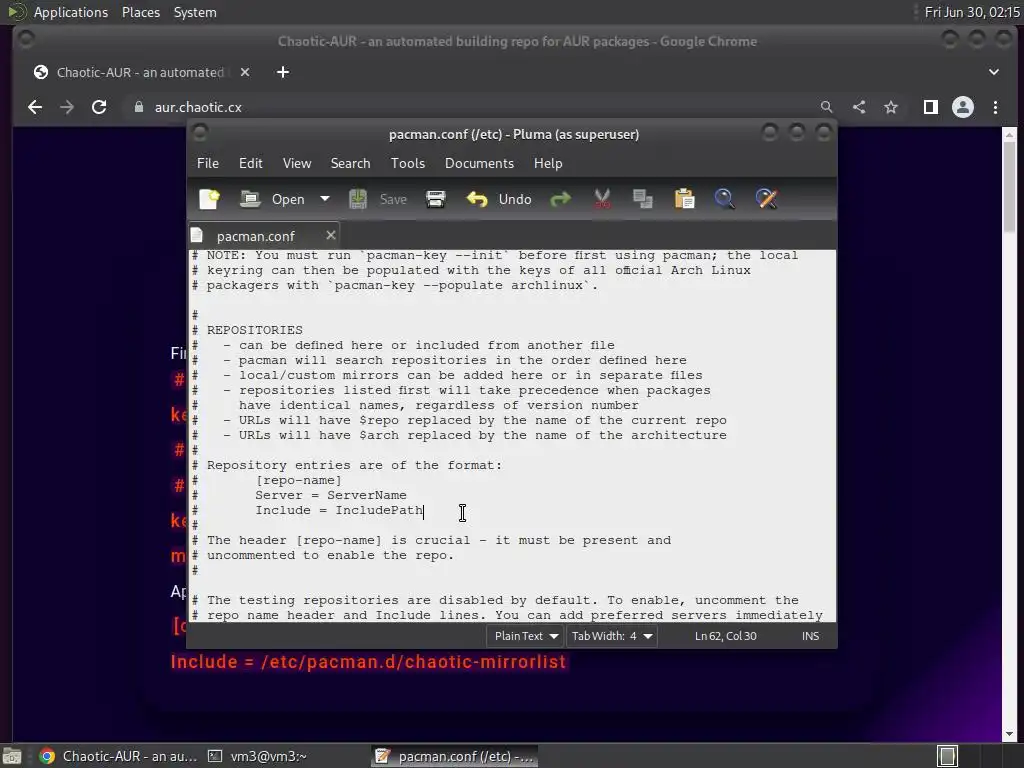Click the zoom magnifier in Chrome's address bar
This screenshot has height=768, width=1024.
826,107
